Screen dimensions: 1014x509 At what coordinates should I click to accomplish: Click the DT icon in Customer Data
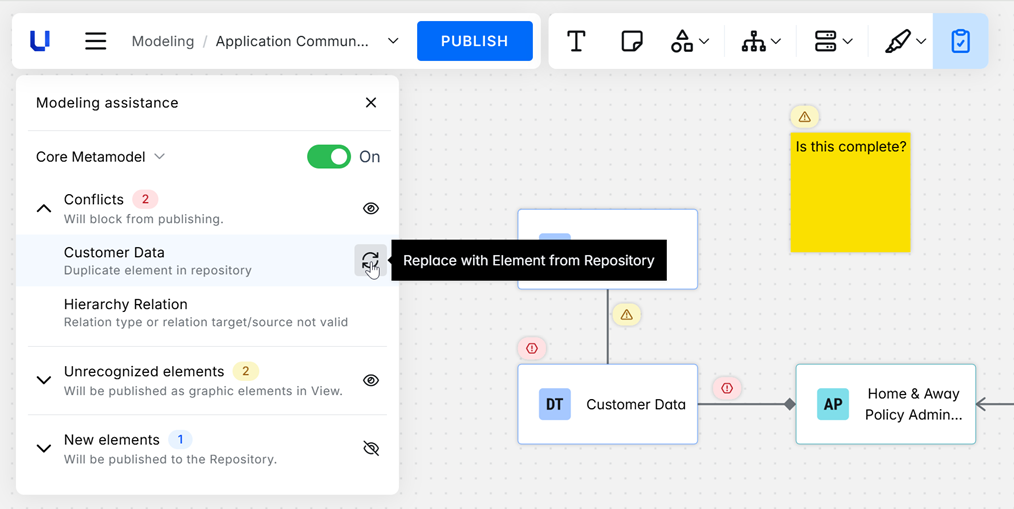coord(555,404)
